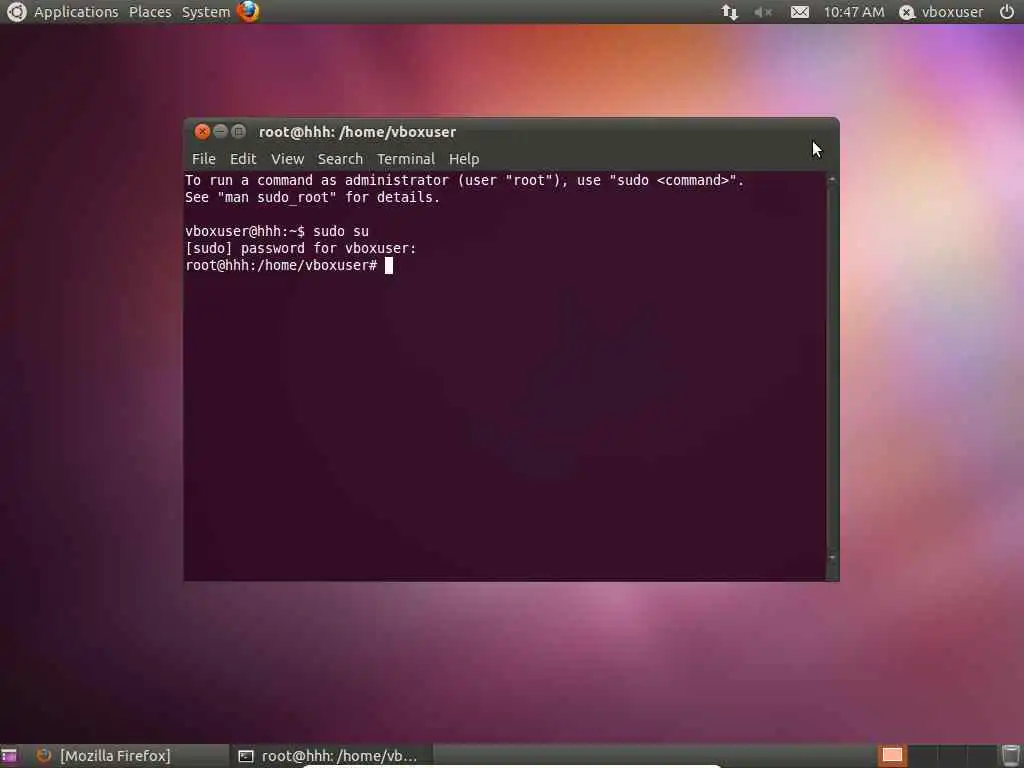The image size is (1024, 768).
Task: Click the muted volume speaker icon
Action: (x=762, y=12)
